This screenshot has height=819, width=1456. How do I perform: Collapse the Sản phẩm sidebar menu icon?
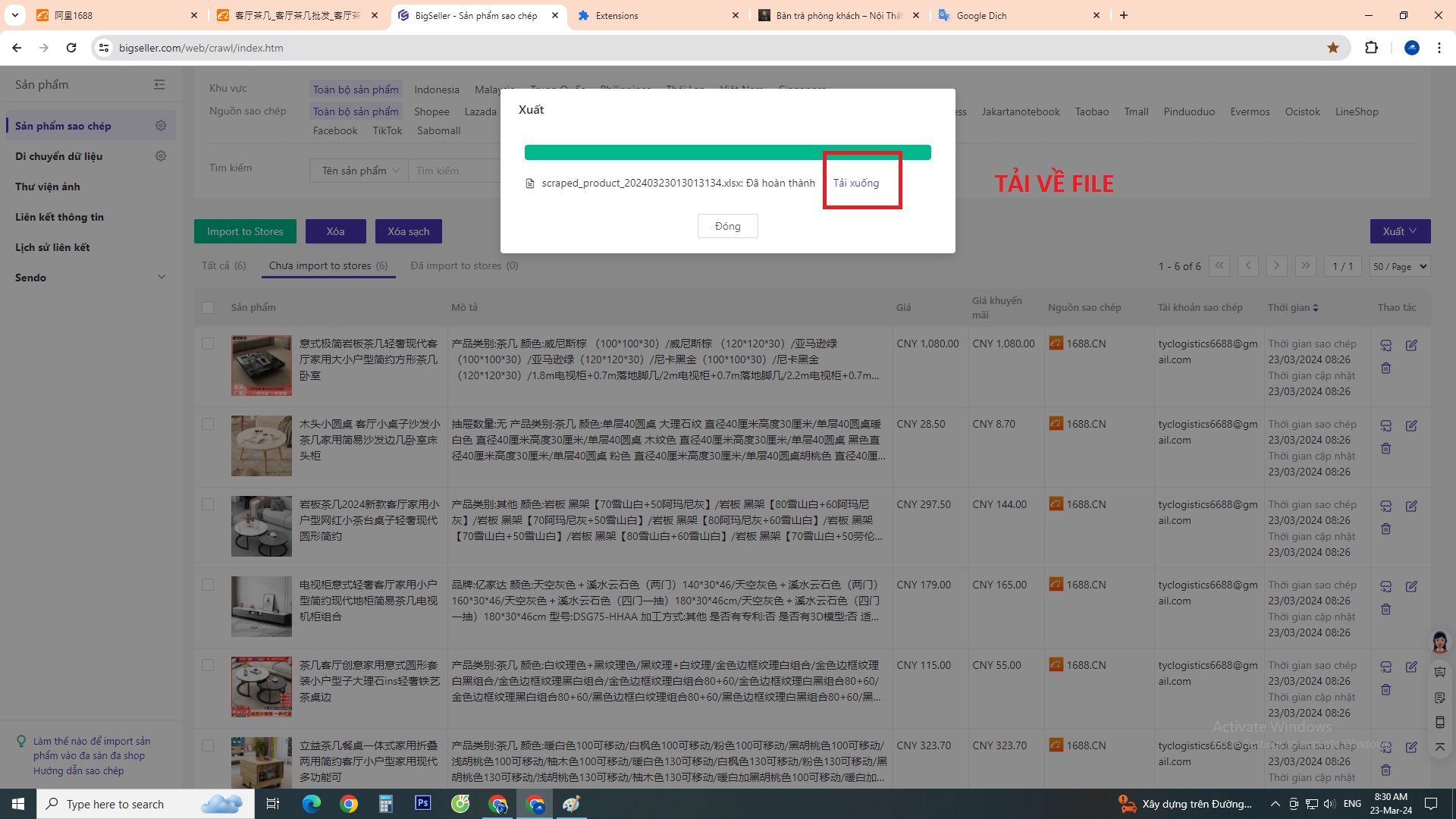[159, 85]
